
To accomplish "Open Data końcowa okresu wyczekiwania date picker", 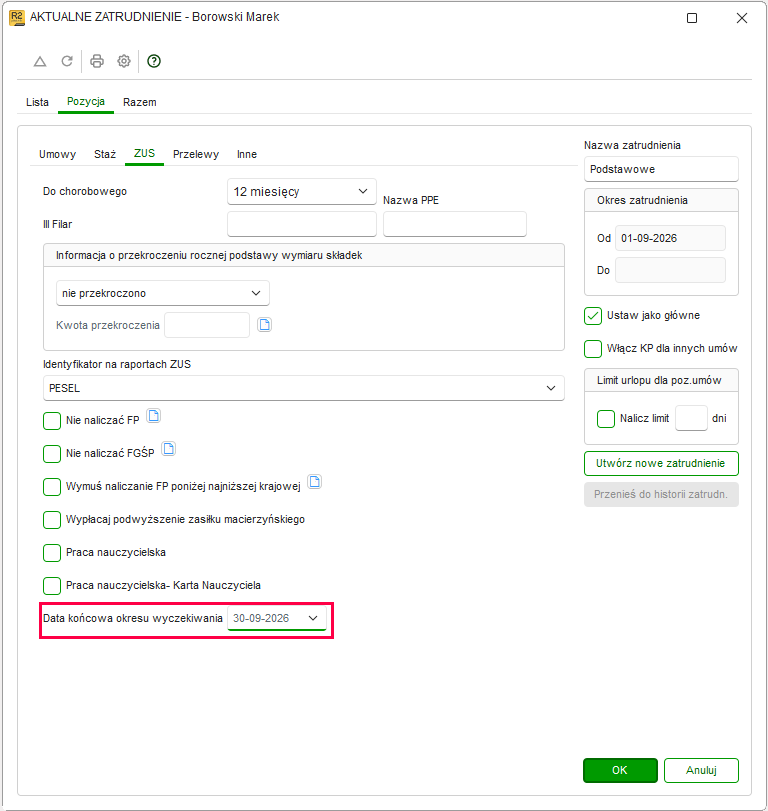I will (x=277, y=618).
